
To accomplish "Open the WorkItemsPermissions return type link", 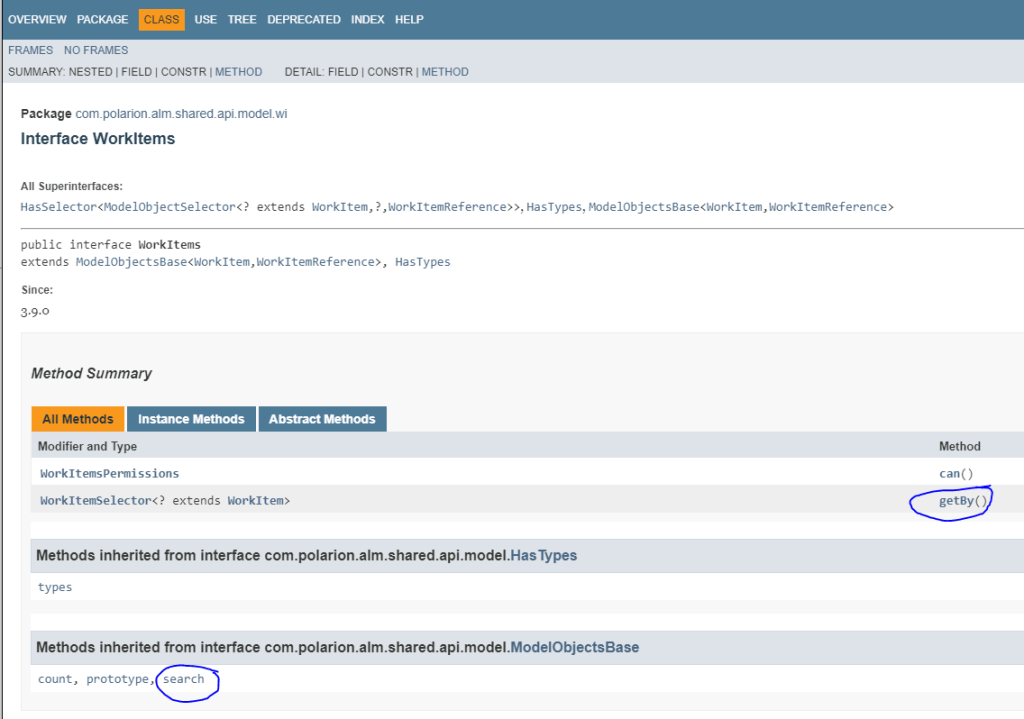I will pos(109,473).
